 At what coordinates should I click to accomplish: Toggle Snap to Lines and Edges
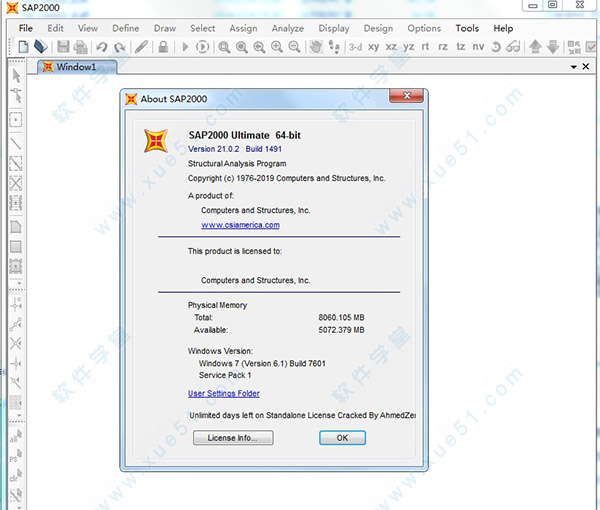[x=16, y=383]
